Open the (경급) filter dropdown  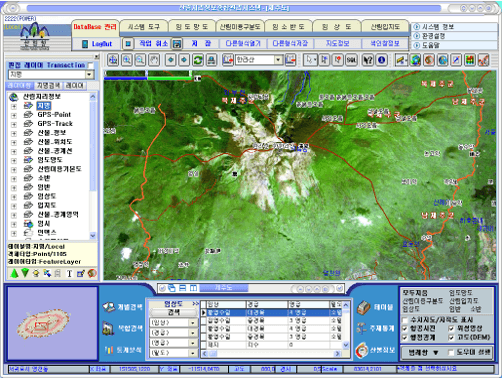coord(193,333)
